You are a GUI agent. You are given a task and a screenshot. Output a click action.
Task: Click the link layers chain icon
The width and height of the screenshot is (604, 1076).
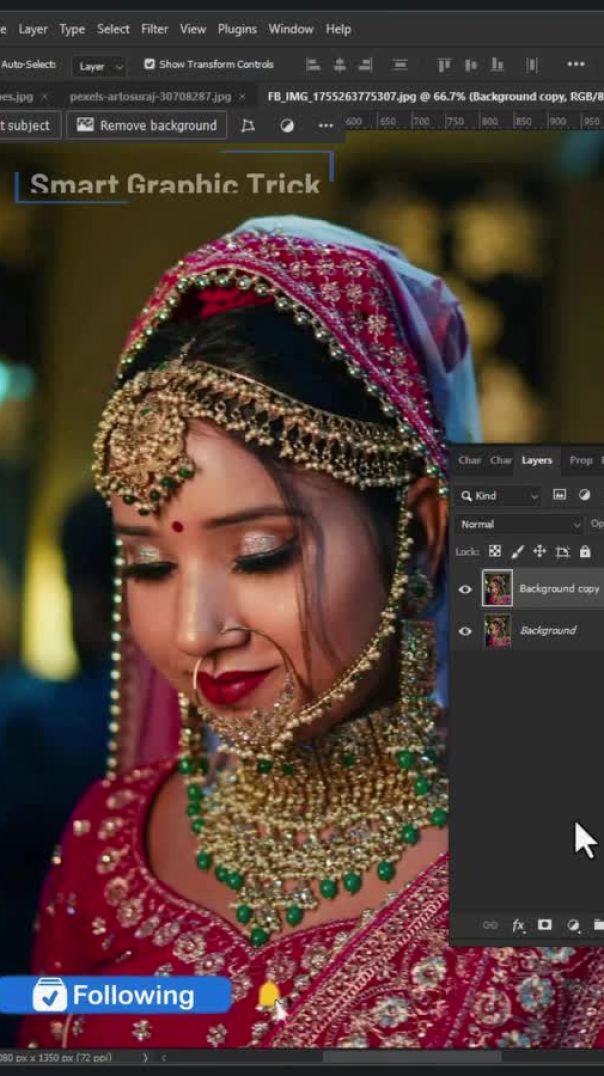tap(490, 925)
